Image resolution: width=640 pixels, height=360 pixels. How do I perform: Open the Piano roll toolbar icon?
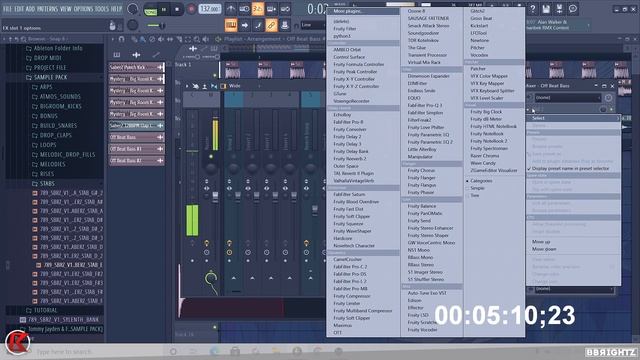click(231, 25)
